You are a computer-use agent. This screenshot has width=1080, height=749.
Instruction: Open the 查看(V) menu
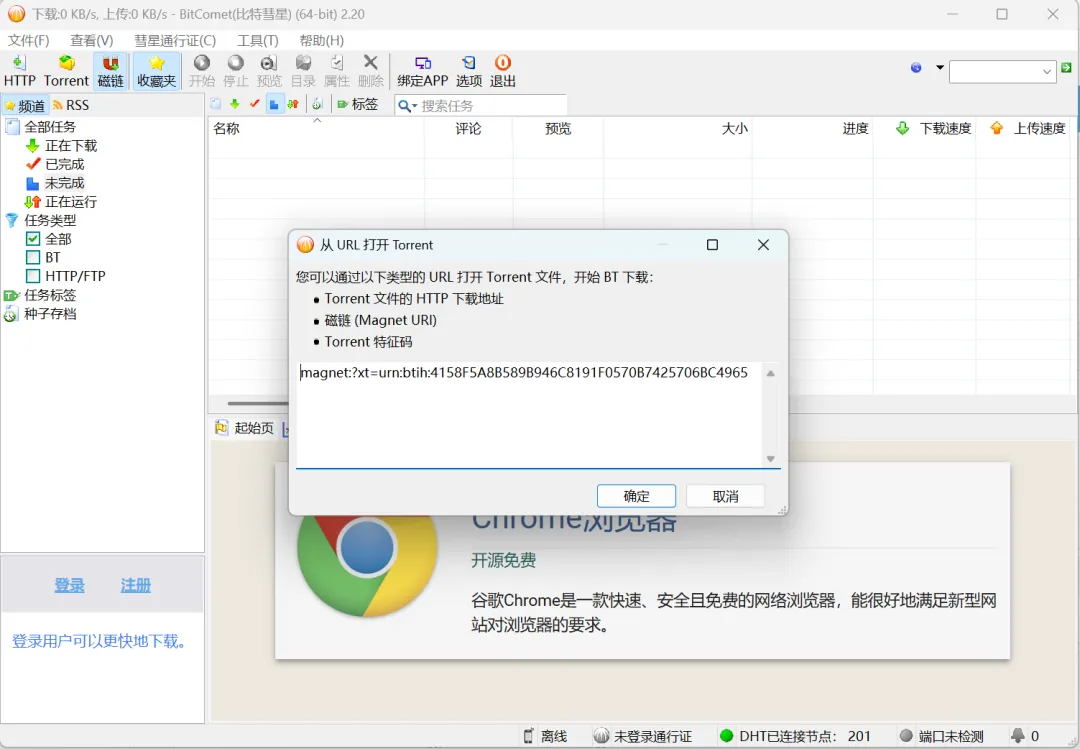tap(92, 40)
